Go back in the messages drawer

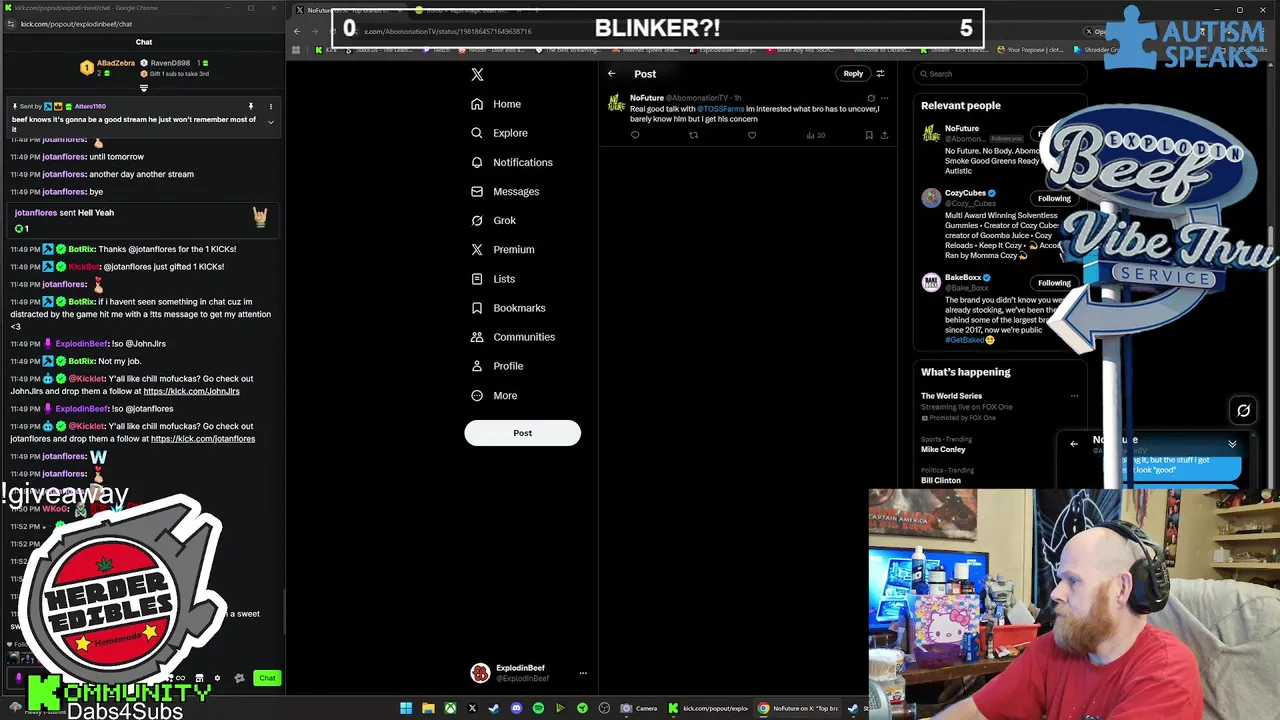1074,444
